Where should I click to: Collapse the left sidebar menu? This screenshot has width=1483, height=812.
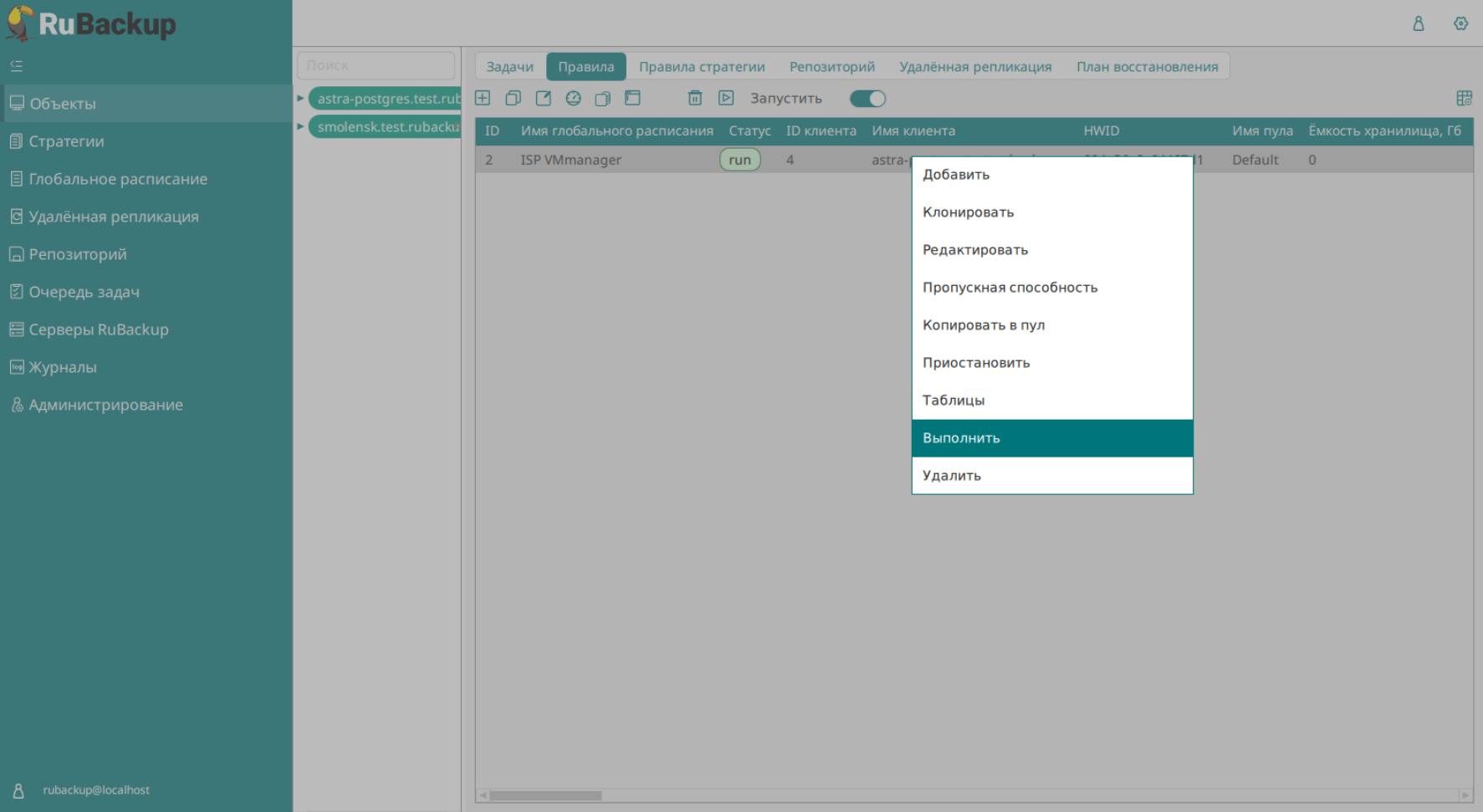pos(17,66)
